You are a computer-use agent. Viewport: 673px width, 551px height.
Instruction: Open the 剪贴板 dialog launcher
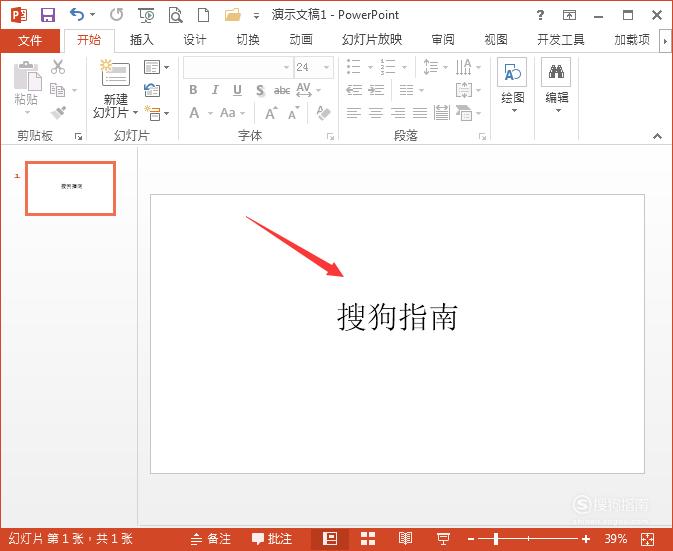tap(79, 136)
